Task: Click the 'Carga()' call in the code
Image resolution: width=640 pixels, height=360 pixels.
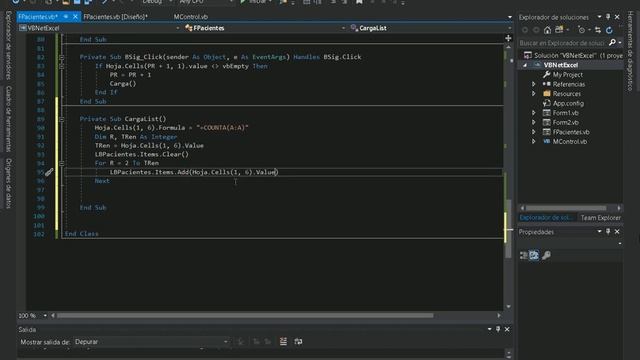Action: point(123,84)
